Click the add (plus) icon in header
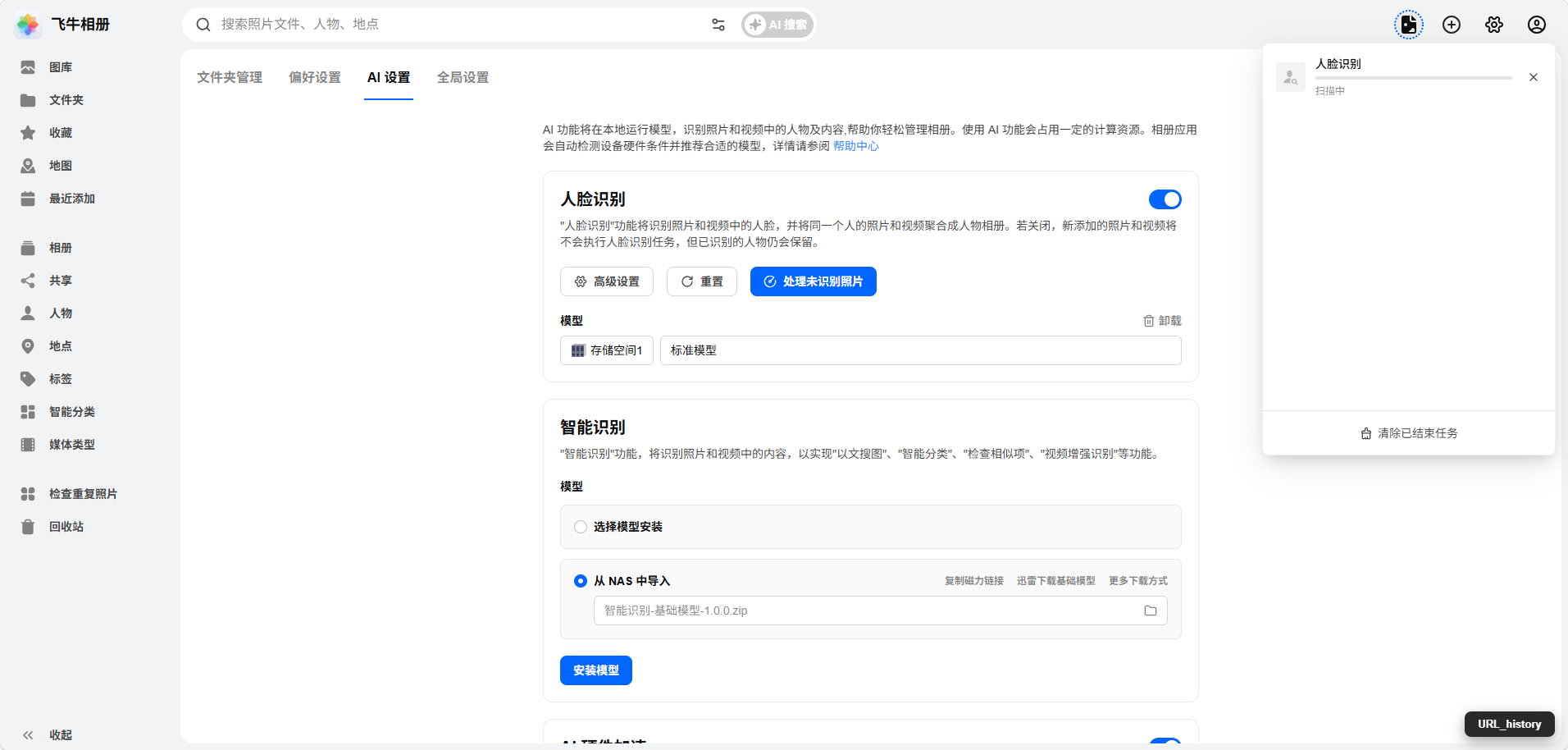 point(1451,25)
